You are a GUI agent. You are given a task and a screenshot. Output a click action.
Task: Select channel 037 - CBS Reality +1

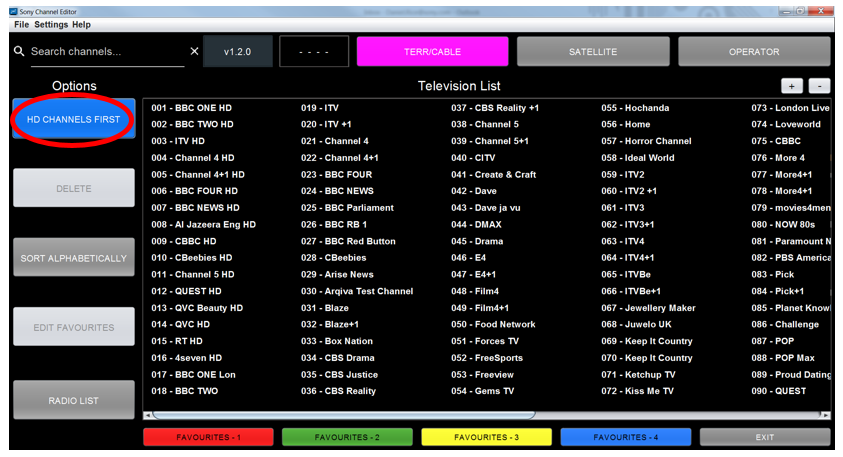(x=495, y=108)
